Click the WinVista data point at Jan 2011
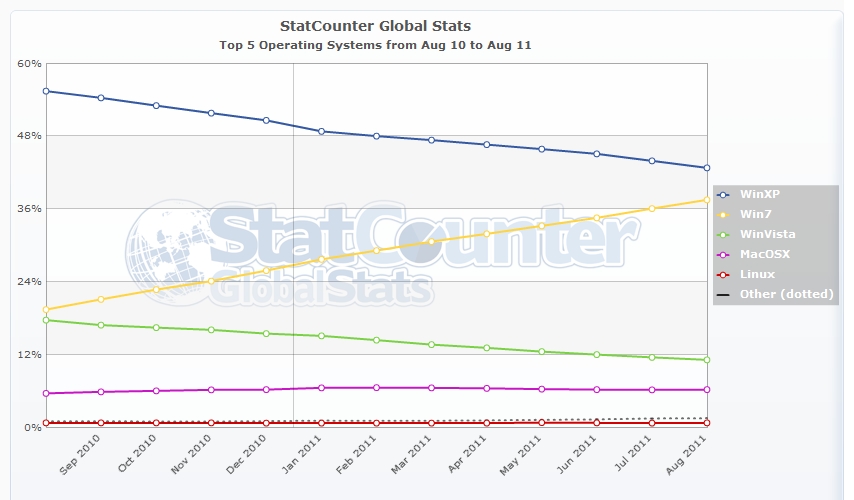This screenshot has height=500, width=854. [x=321, y=336]
